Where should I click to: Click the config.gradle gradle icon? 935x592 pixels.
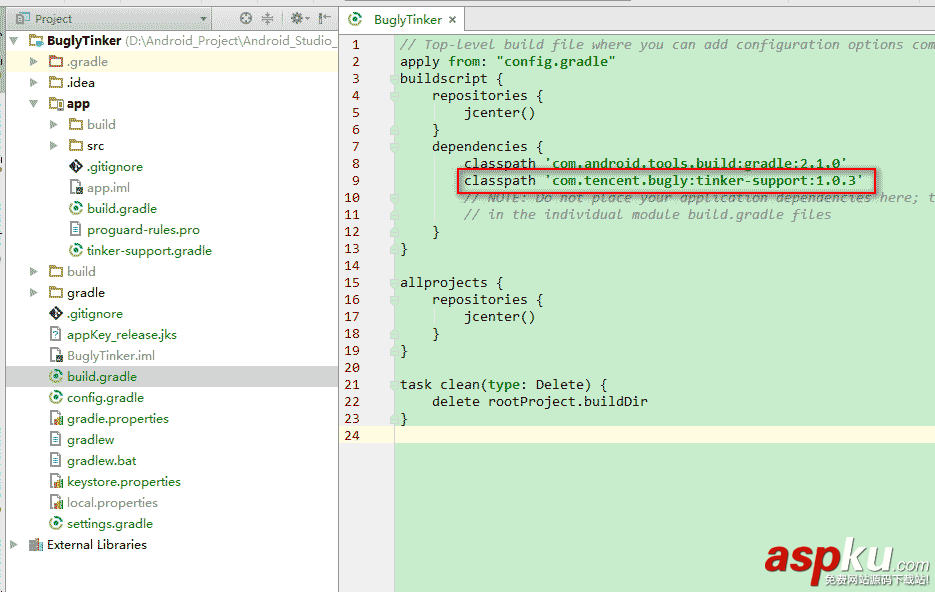point(56,398)
